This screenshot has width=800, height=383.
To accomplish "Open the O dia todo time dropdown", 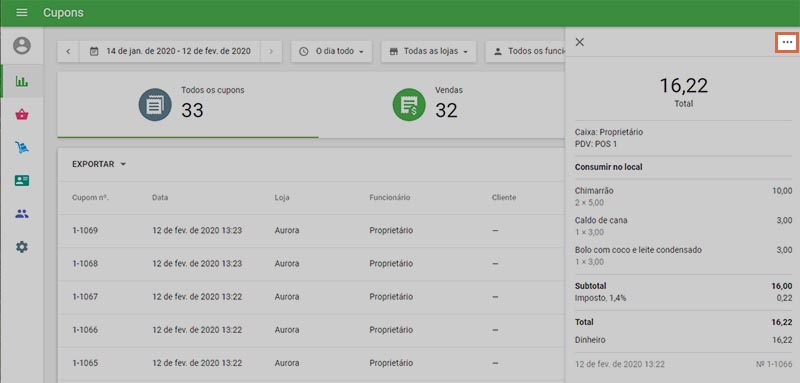I will (332, 52).
